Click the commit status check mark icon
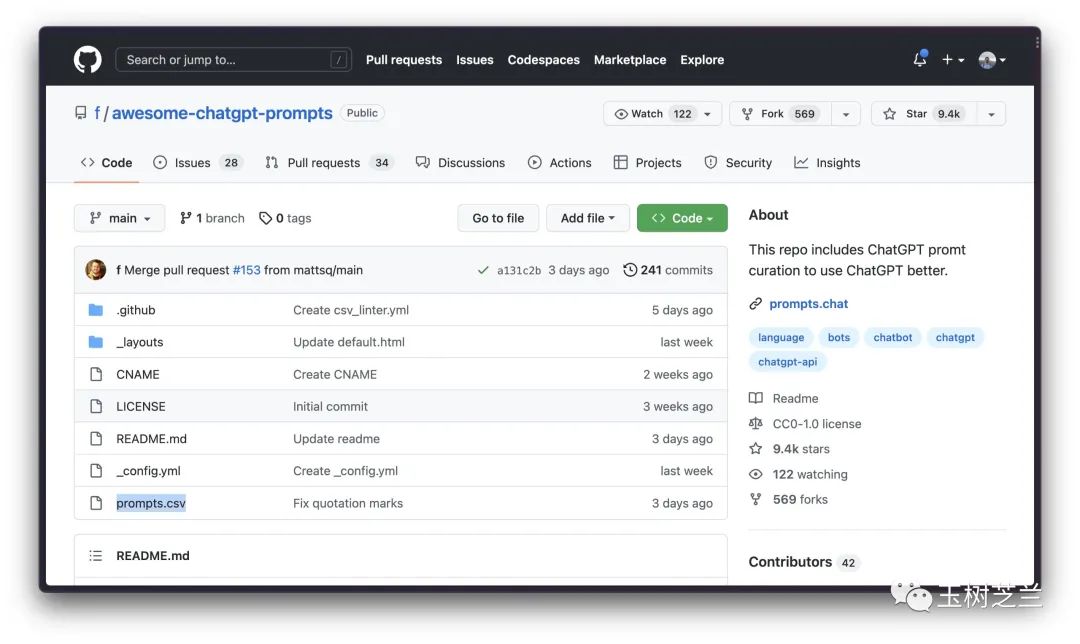This screenshot has width=1080, height=644. 483,271
